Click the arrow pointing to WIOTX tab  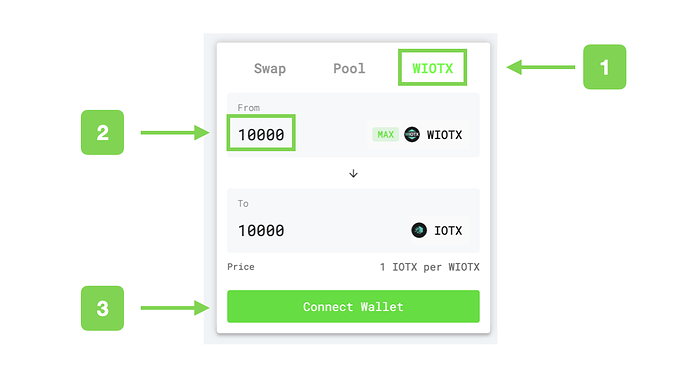coord(541,67)
